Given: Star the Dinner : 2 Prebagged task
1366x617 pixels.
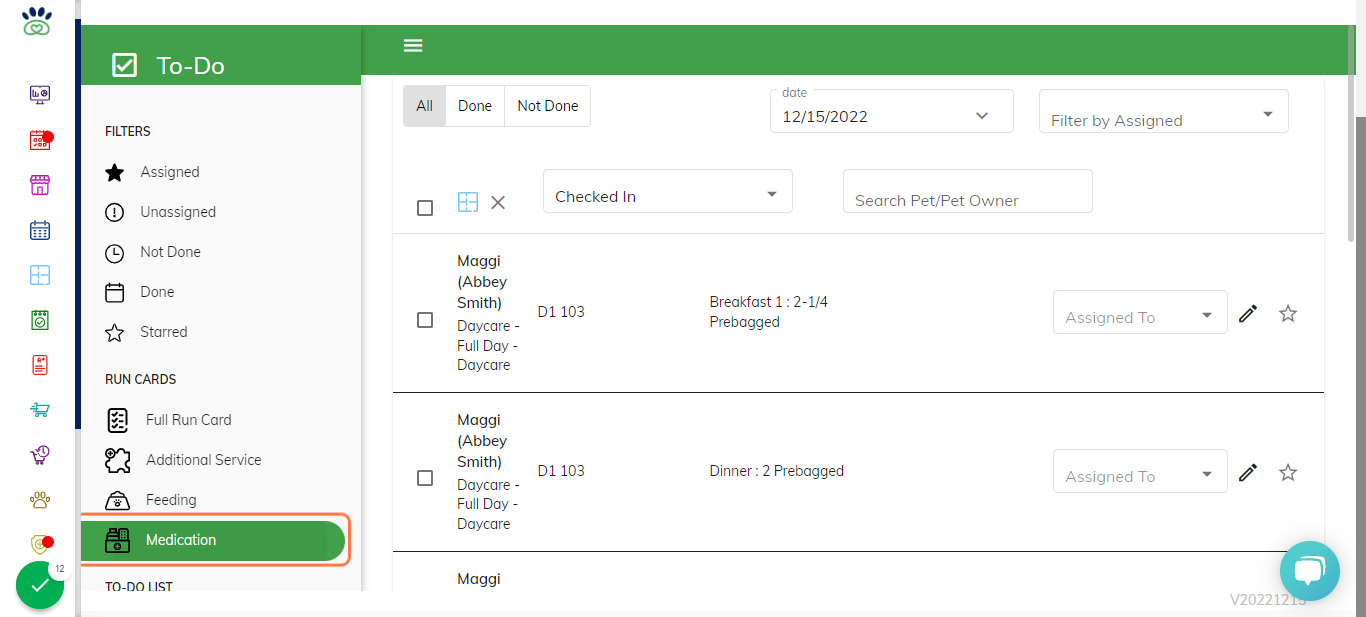Looking at the screenshot, I should [x=1288, y=473].
